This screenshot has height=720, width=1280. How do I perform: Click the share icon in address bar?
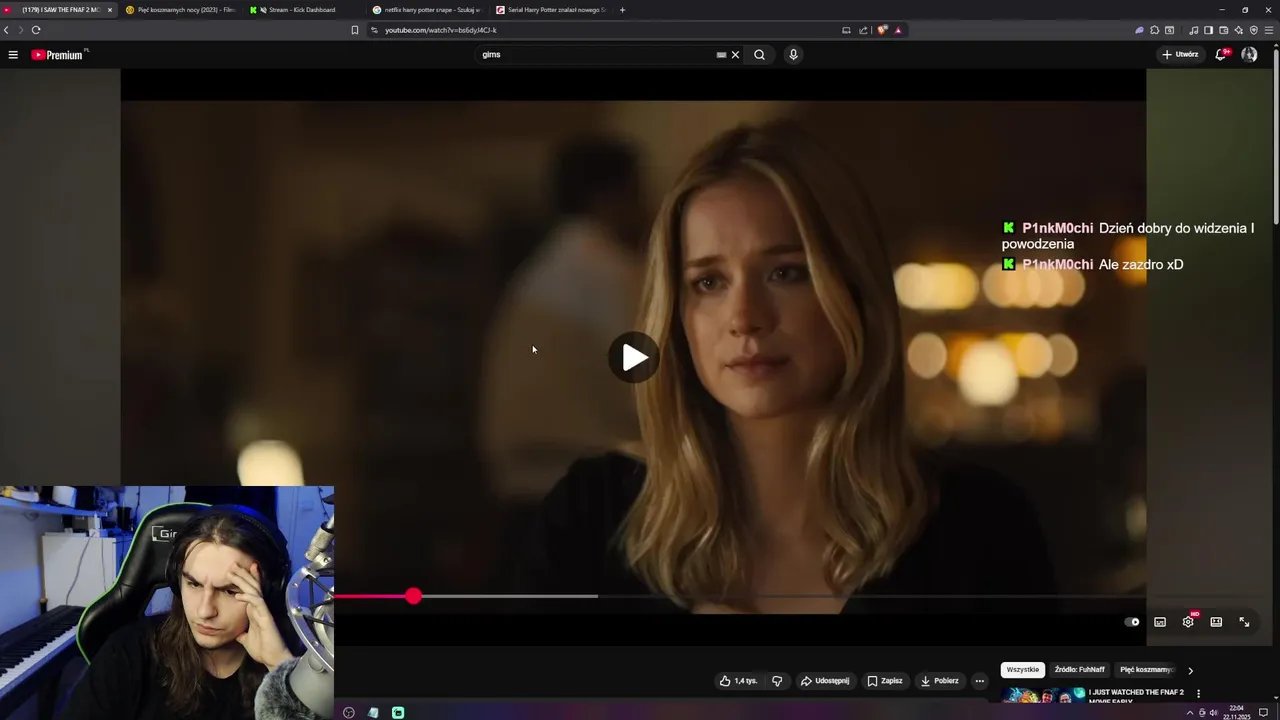click(863, 30)
